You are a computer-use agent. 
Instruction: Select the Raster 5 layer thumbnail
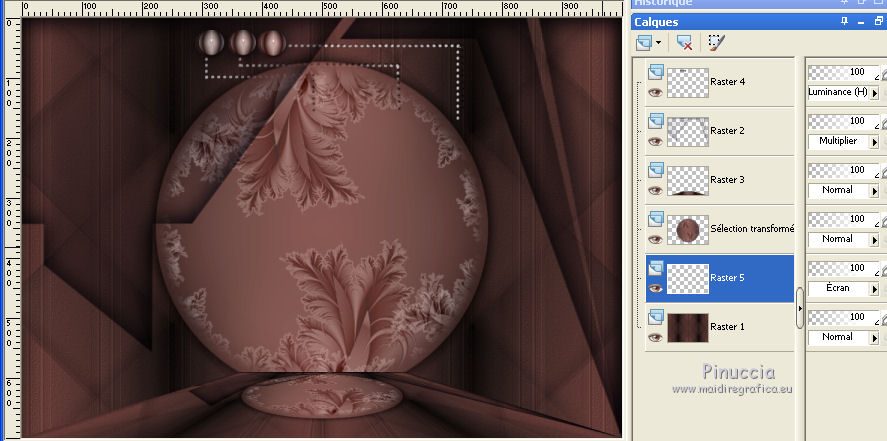(688, 279)
